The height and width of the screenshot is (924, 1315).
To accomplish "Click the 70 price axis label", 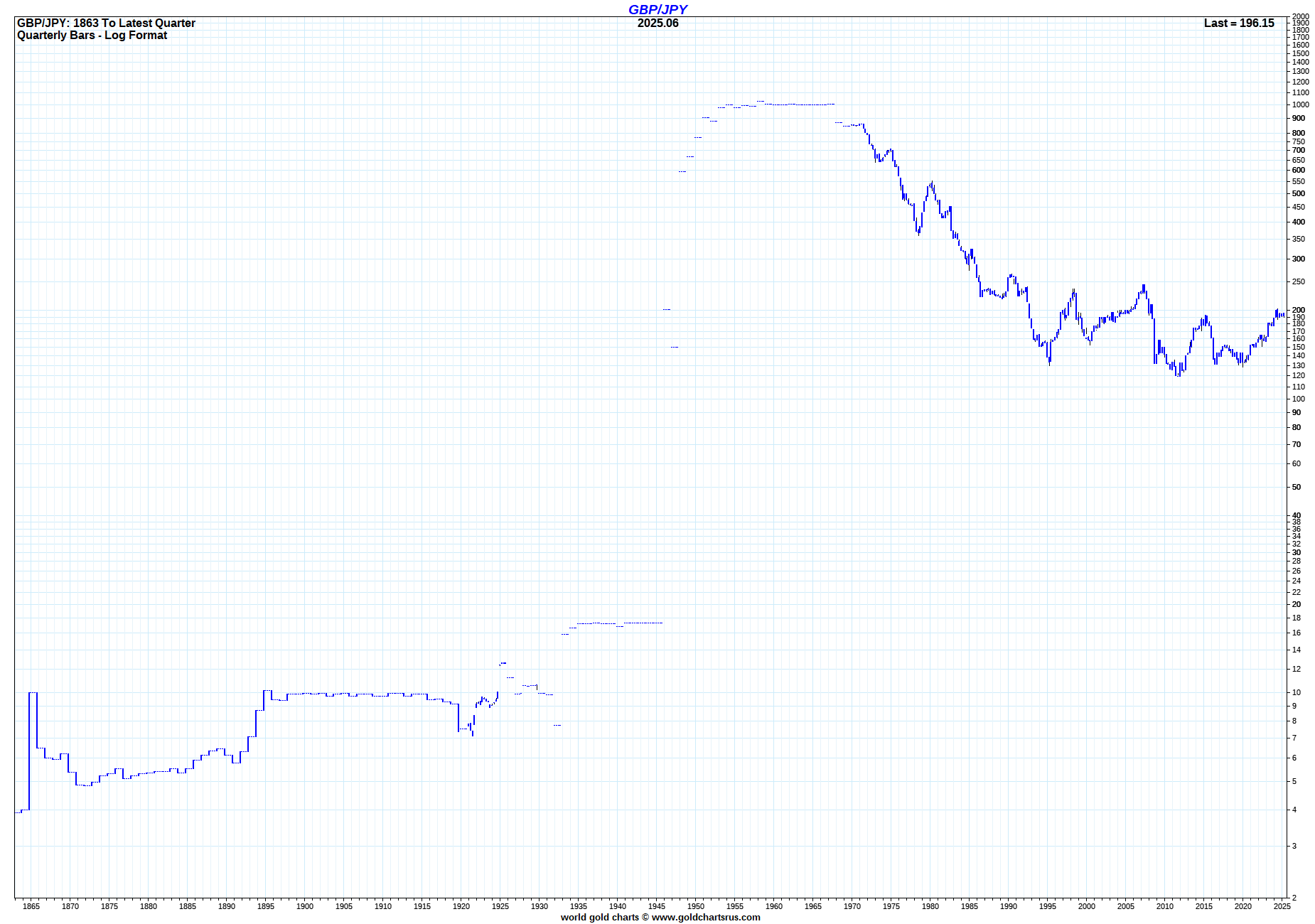I will coord(1297,444).
